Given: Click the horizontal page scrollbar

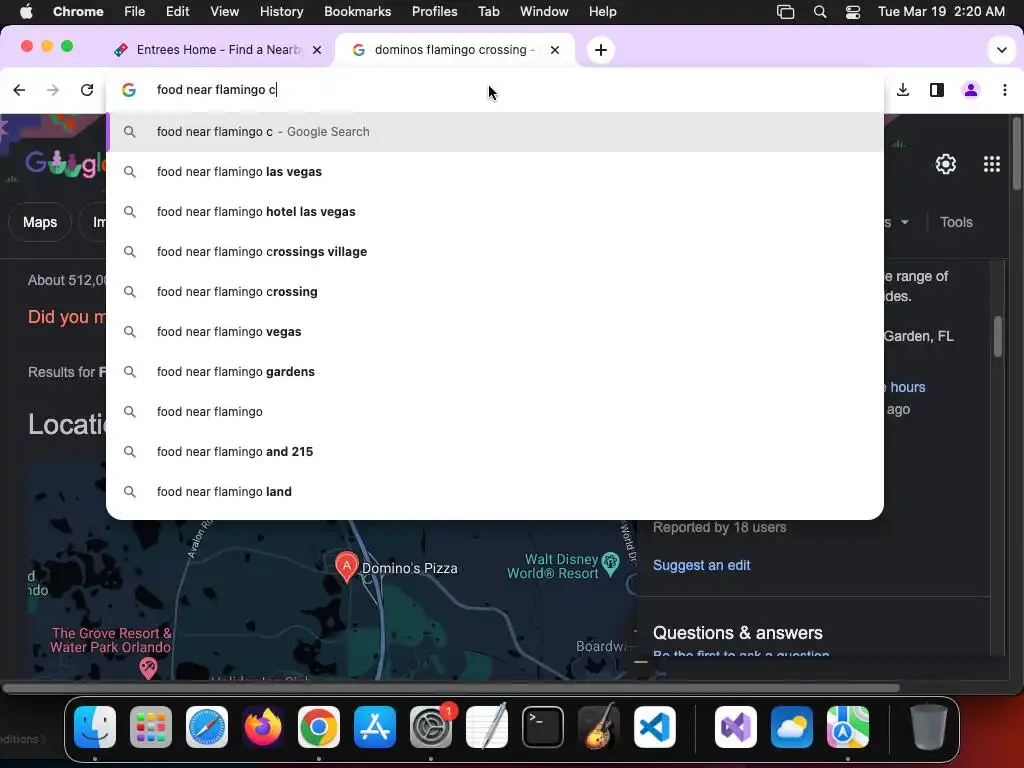Looking at the screenshot, I should [x=451, y=688].
